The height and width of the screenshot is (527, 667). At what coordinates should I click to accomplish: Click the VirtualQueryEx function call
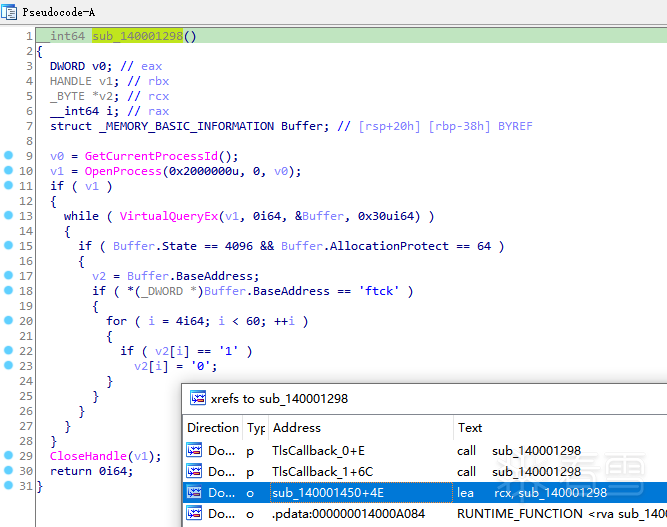point(169,216)
